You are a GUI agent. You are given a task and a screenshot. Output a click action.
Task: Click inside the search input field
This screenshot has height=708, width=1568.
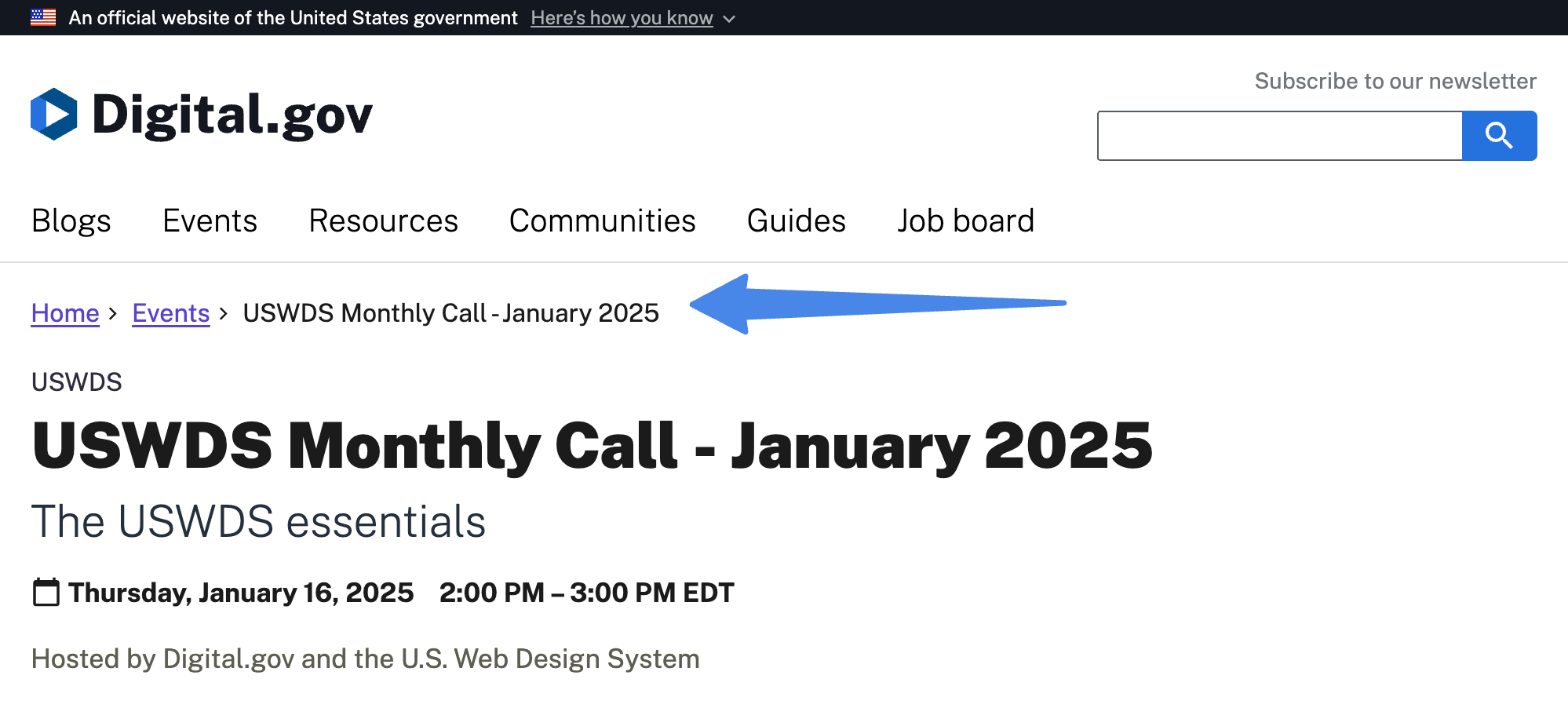pyautogui.click(x=1279, y=135)
